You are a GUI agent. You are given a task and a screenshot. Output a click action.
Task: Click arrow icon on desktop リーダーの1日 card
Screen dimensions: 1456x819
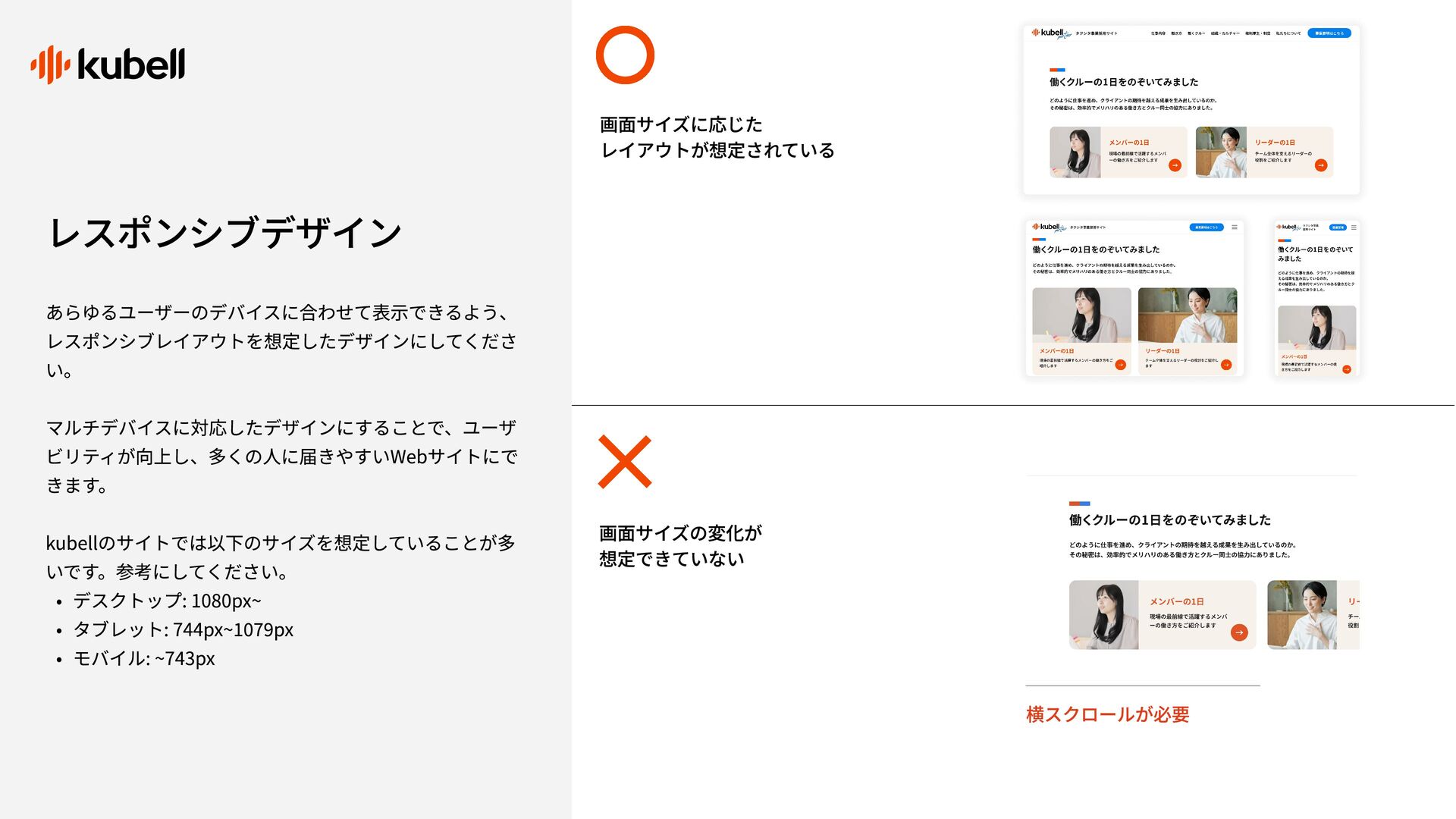click(x=1321, y=165)
